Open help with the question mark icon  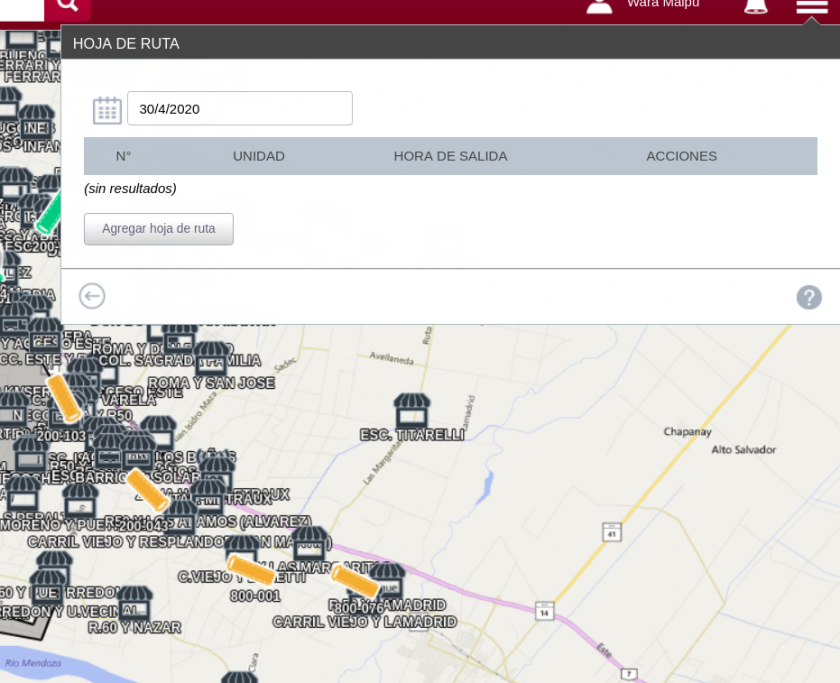[x=809, y=297]
